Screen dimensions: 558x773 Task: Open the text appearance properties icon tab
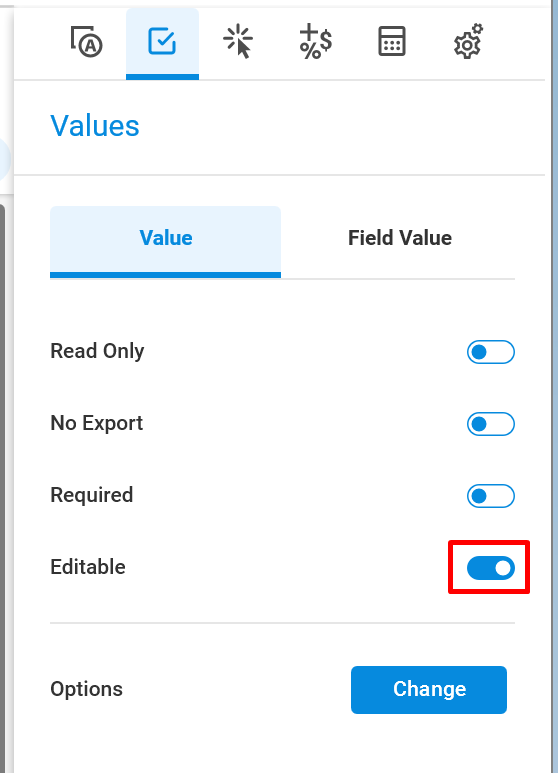tap(86, 42)
